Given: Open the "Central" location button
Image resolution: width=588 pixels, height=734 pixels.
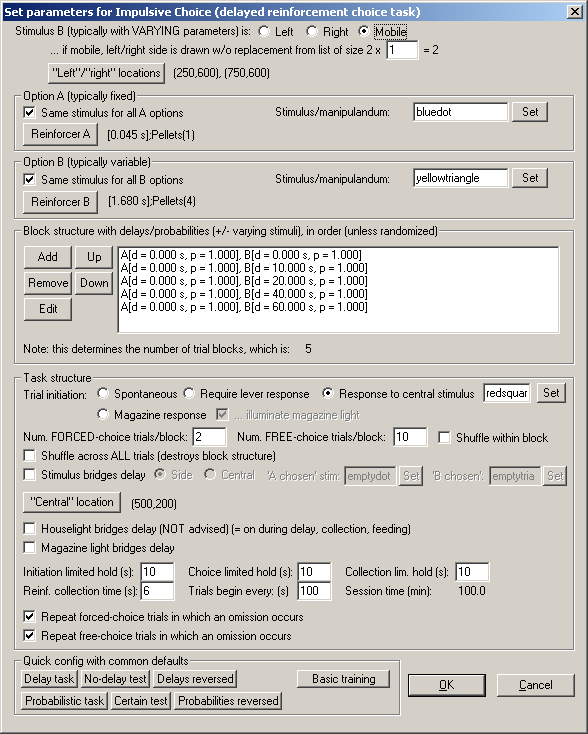Looking at the screenshot, I should coord(72,502).
